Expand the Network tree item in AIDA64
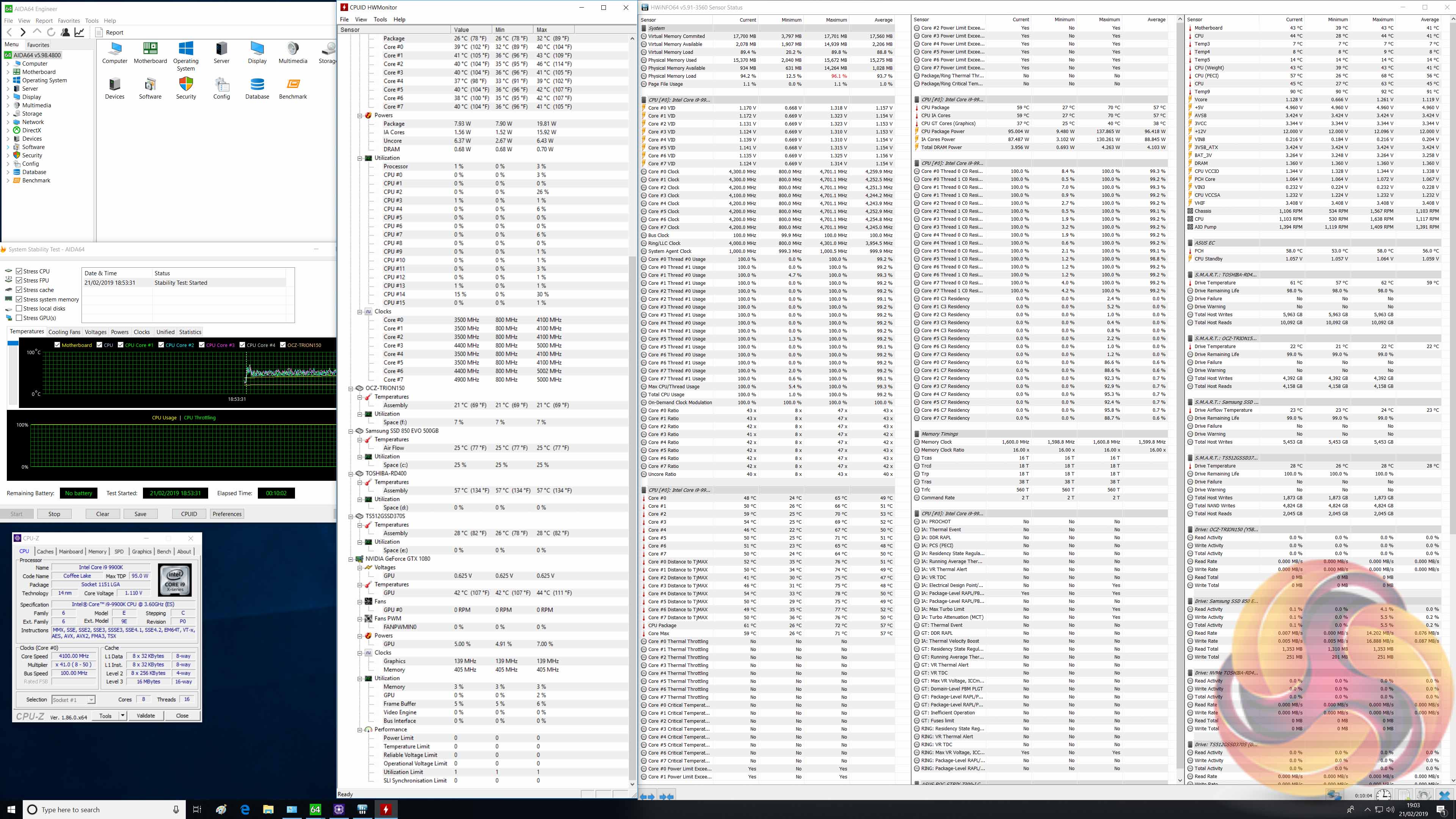The height and width of the screenshot is (819, 1456). pos(8,122)
